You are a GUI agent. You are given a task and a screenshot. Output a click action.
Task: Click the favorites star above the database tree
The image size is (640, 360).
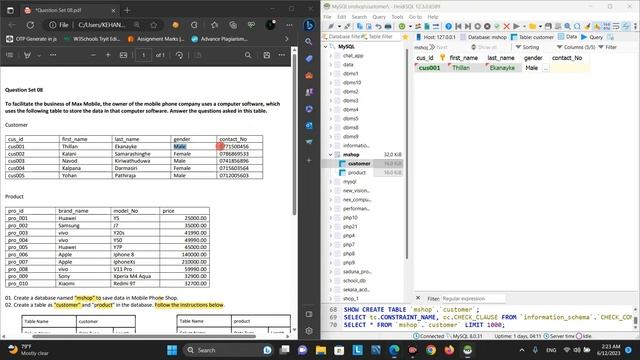coord(405,37)
